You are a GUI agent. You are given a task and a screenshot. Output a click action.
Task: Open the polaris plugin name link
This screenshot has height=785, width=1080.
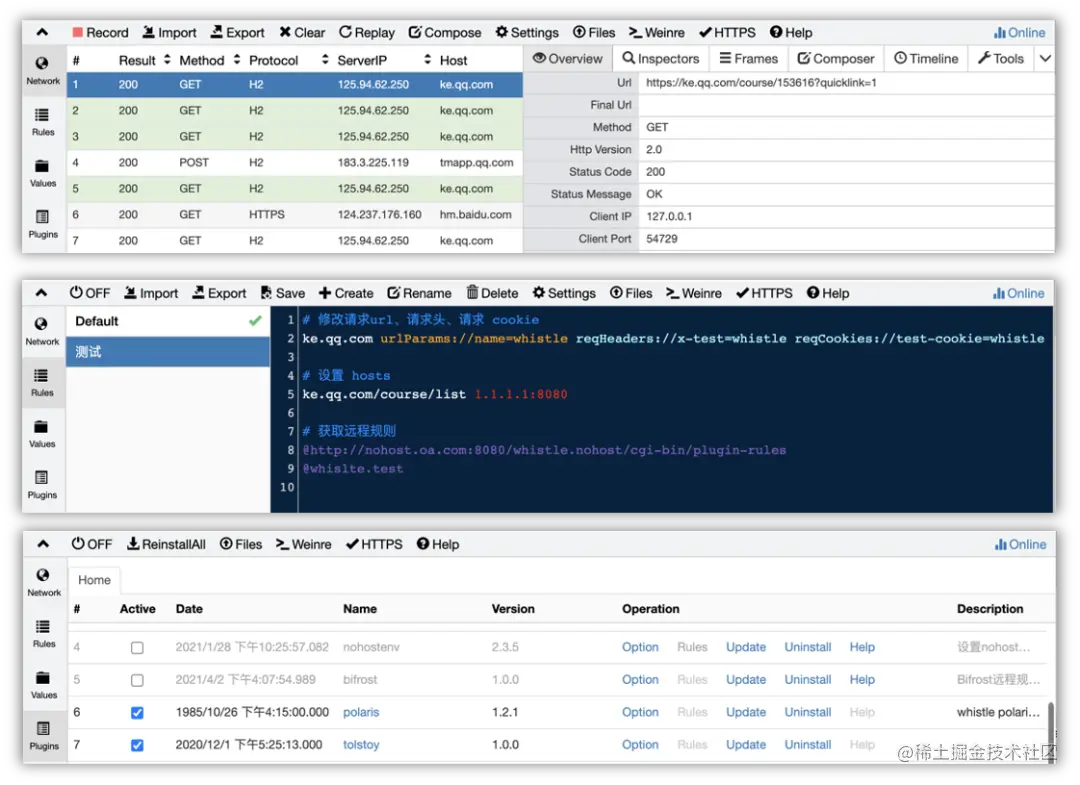click(361, 712)
